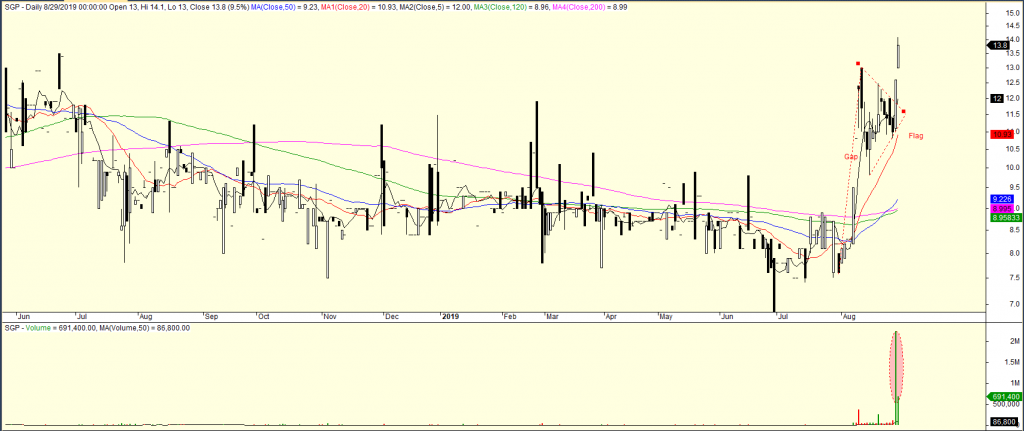
Task: Click the black 13.8 last price tag
Action: (999, 45)
